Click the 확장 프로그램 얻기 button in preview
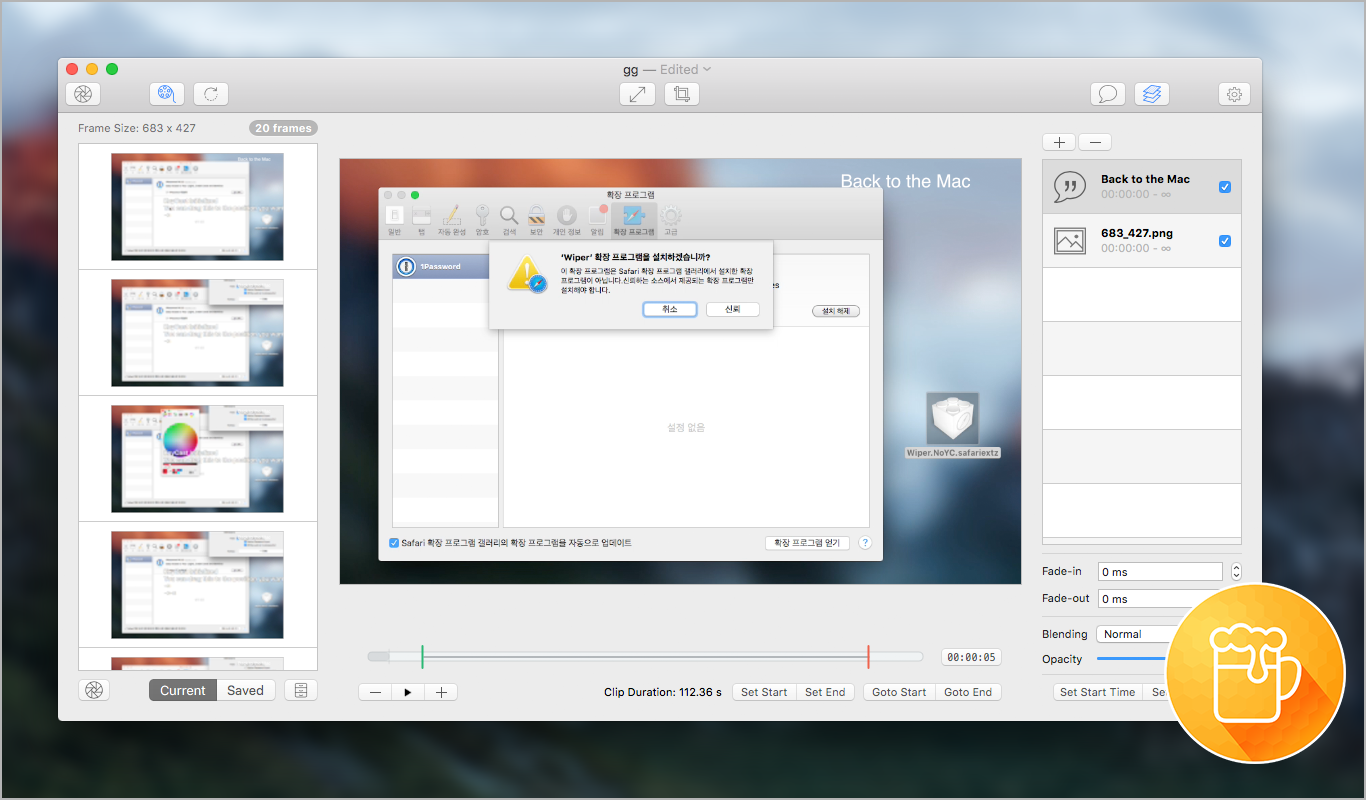Screen dimensions: 1366x800 (x=807, y=543)
